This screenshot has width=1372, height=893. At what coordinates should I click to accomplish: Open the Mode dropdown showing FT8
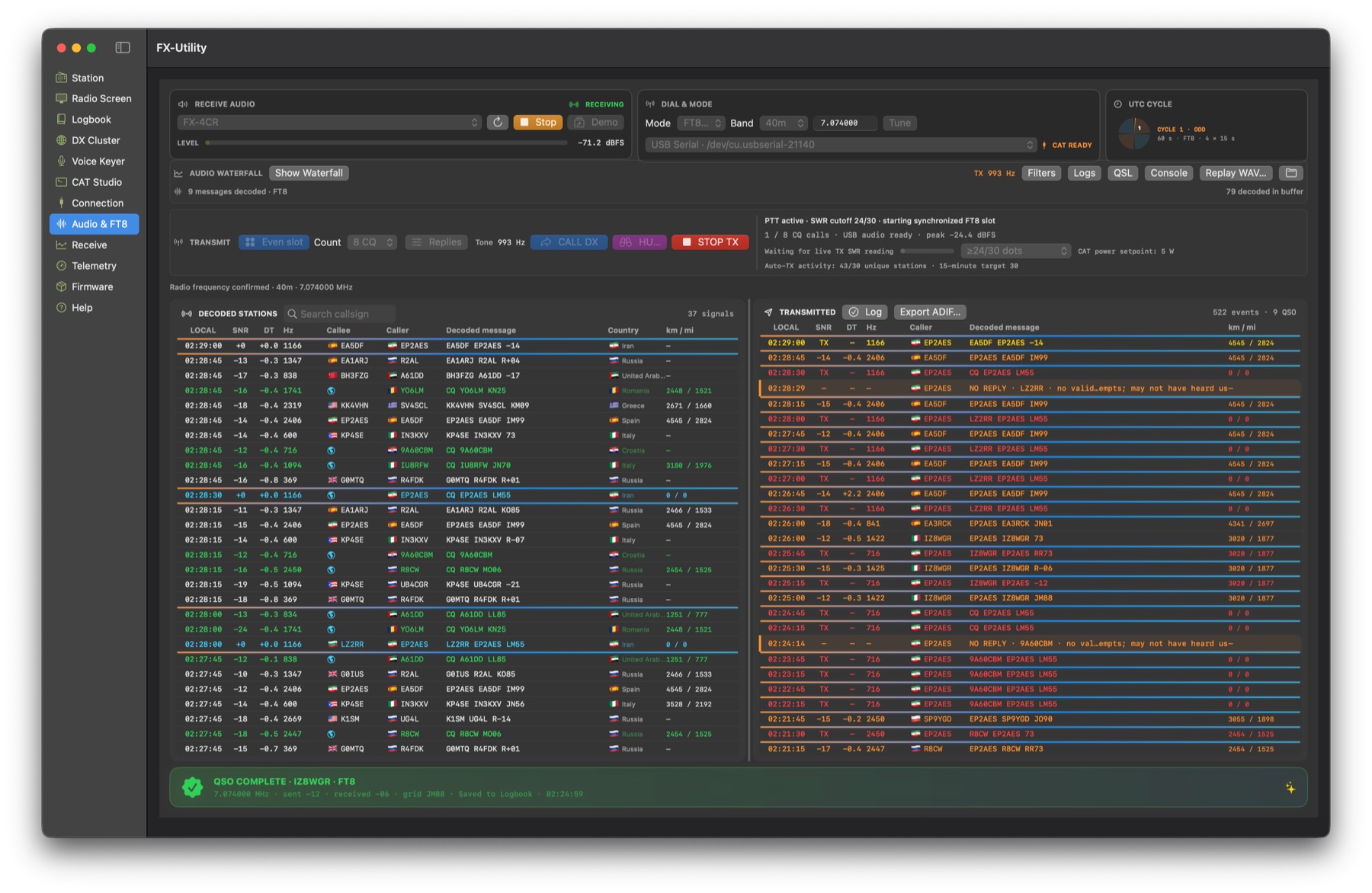[700, 123]
